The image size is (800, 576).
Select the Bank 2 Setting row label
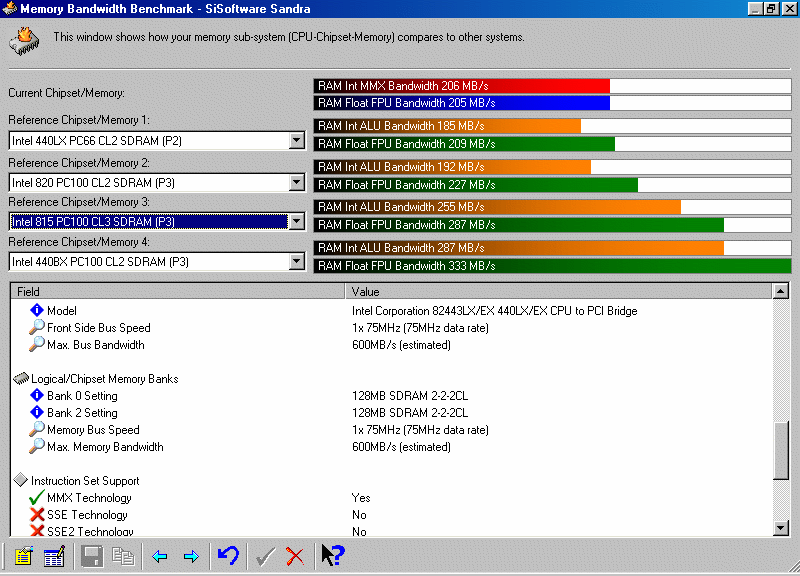click(82, 413)
